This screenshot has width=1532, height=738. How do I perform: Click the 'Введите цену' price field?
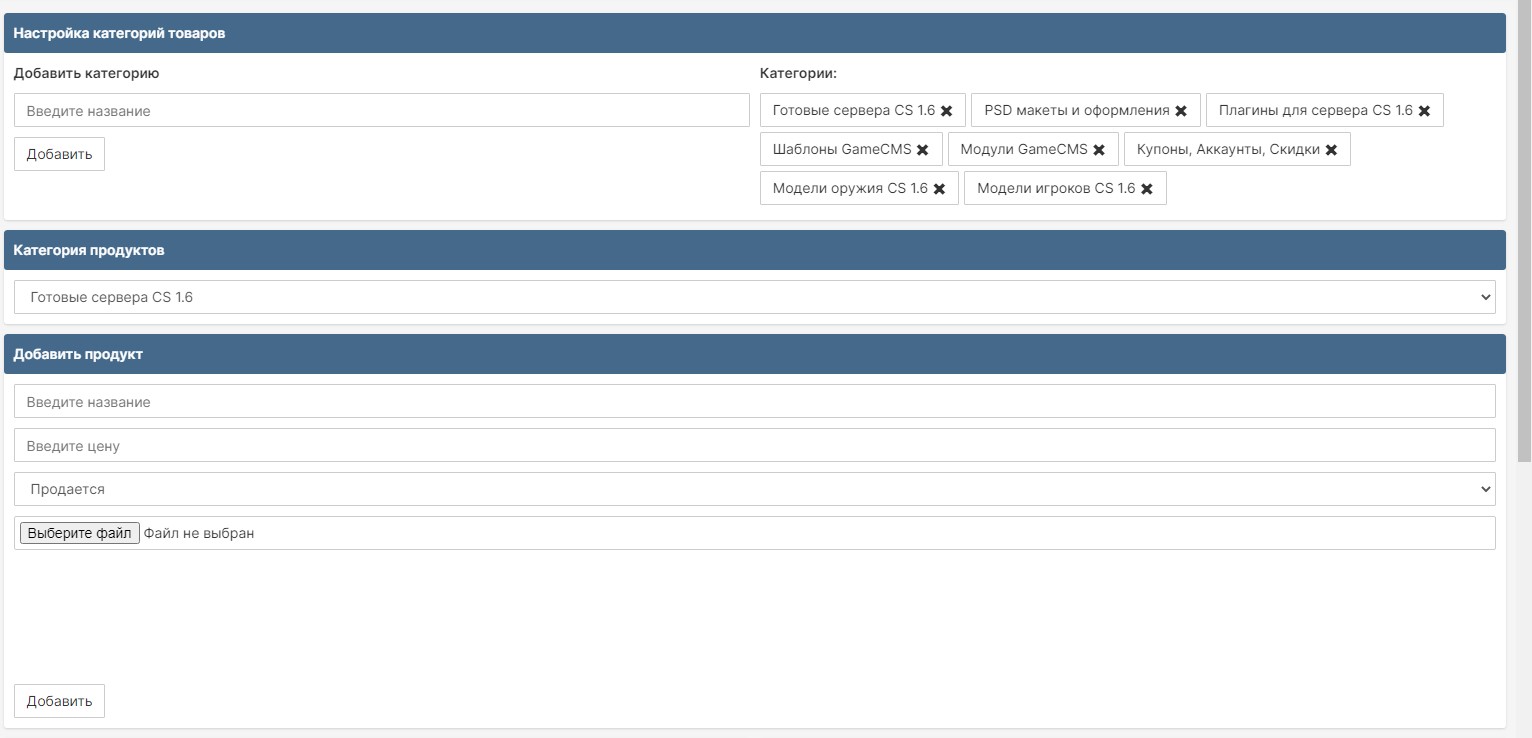pos(754,446)
